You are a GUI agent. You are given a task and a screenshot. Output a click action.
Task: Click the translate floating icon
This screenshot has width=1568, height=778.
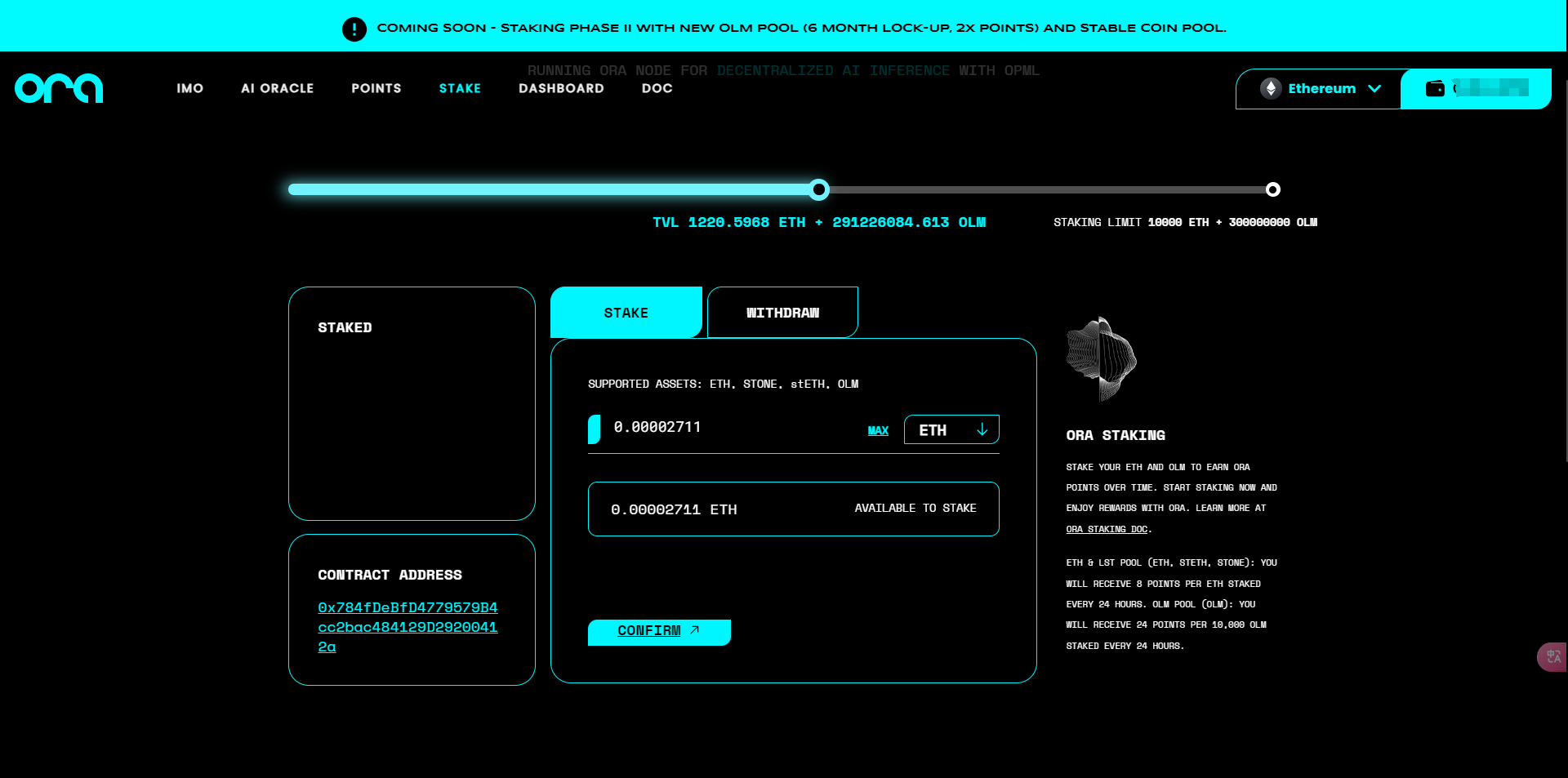click(x=1552, y=656)
